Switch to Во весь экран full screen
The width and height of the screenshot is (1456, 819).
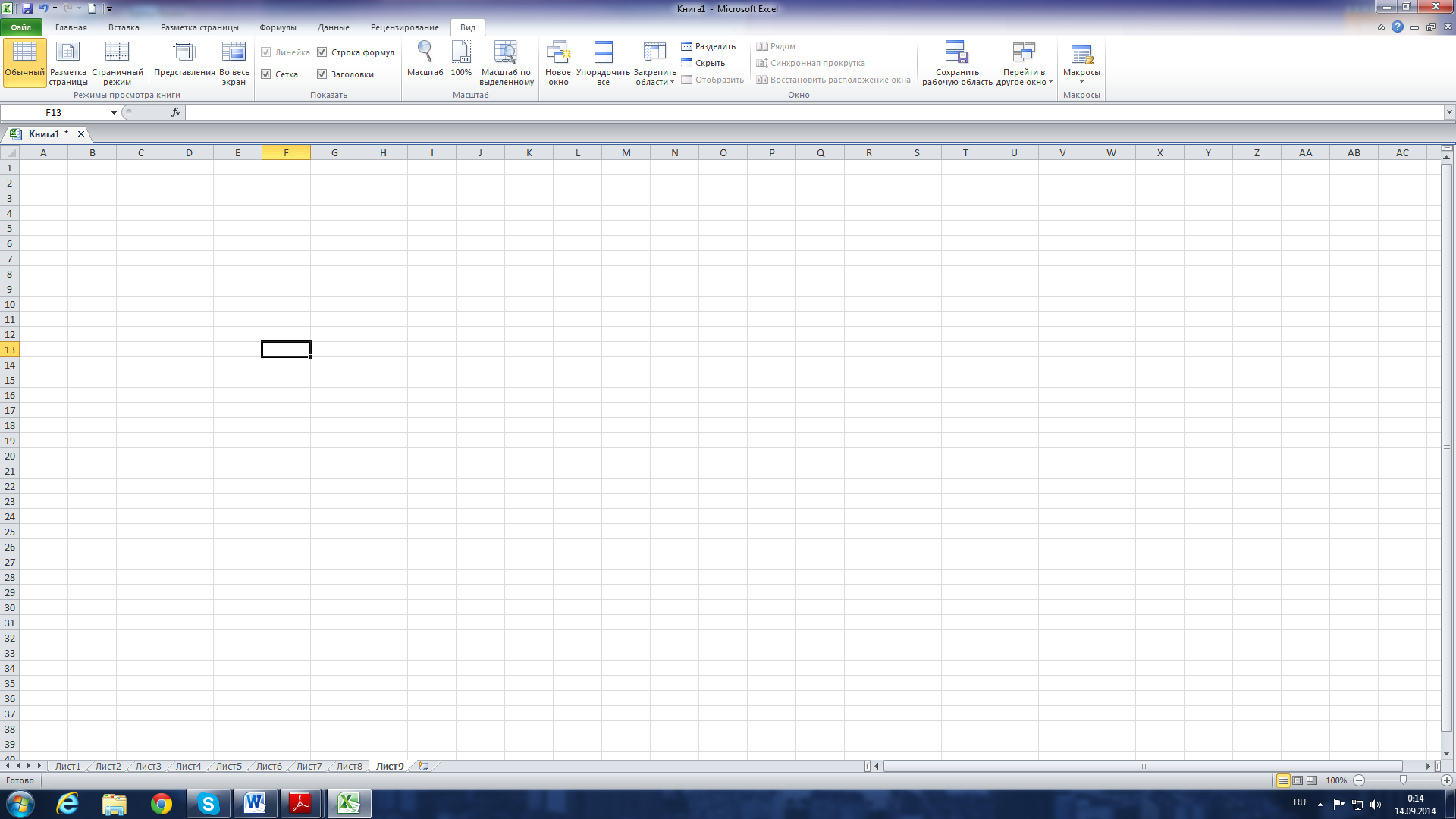(x=234, y=62)
